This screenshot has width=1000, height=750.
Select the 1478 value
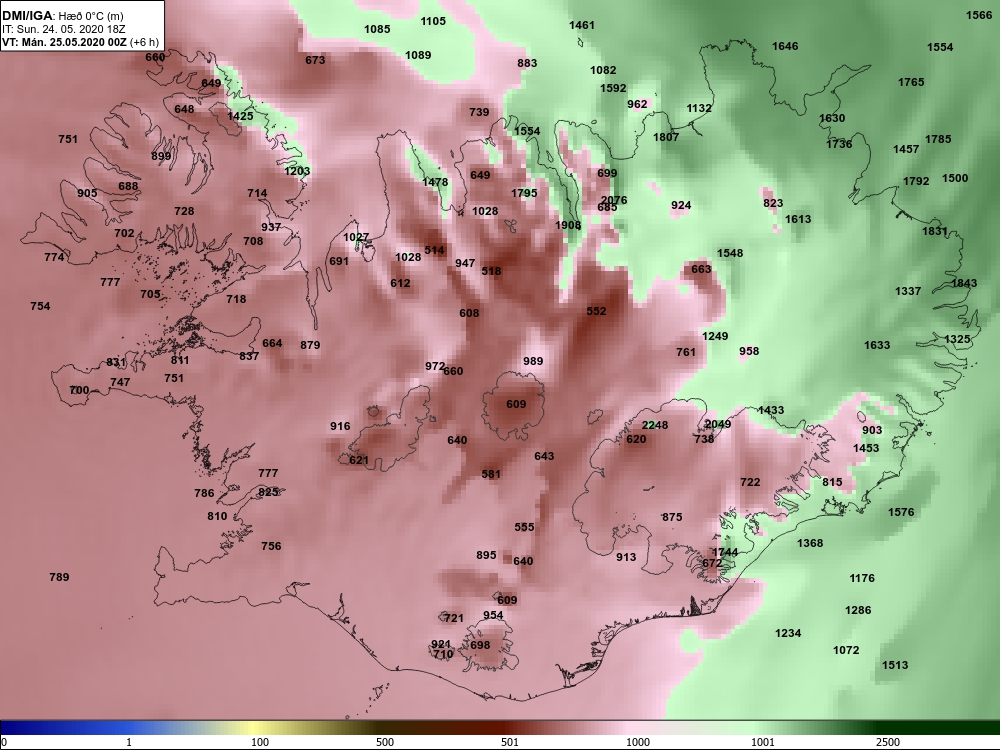click(435, 182)
